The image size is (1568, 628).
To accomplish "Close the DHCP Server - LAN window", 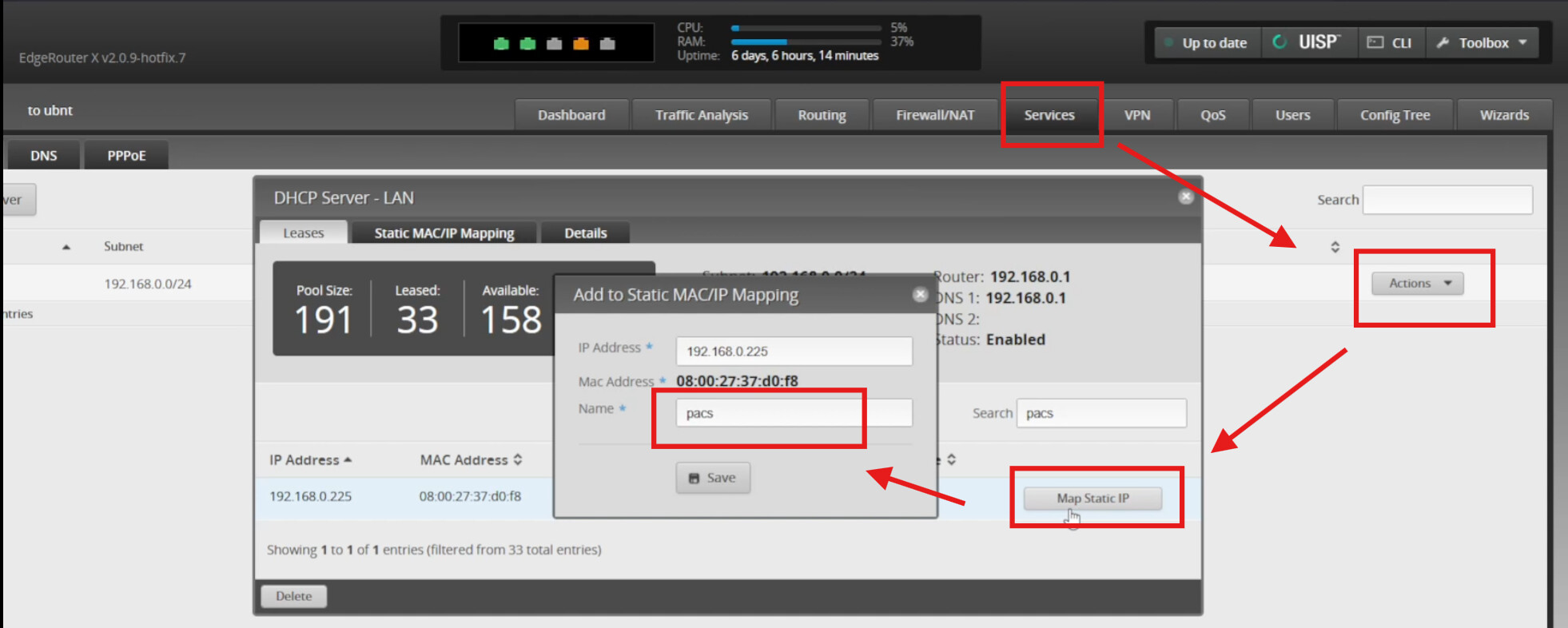I will [x=1186, y=197].
